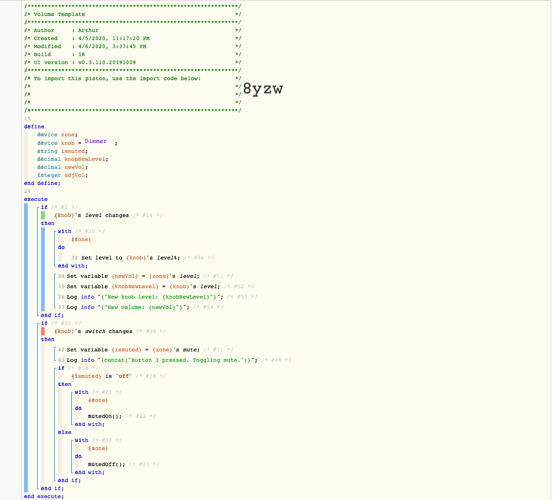Select the string ismuted variable line
Viewport: 555px width, 500px height.
pyautogui.click(x=62, y=151)
